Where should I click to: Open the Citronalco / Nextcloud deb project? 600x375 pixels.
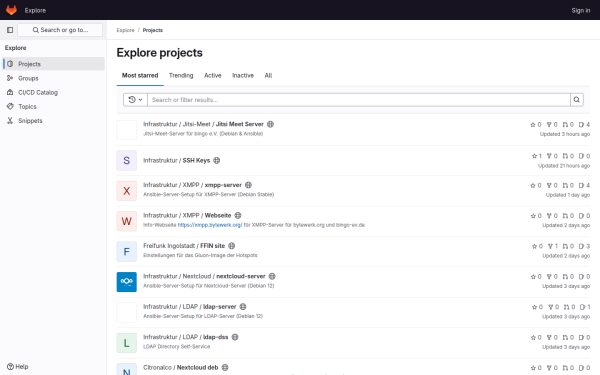point(181,367)
